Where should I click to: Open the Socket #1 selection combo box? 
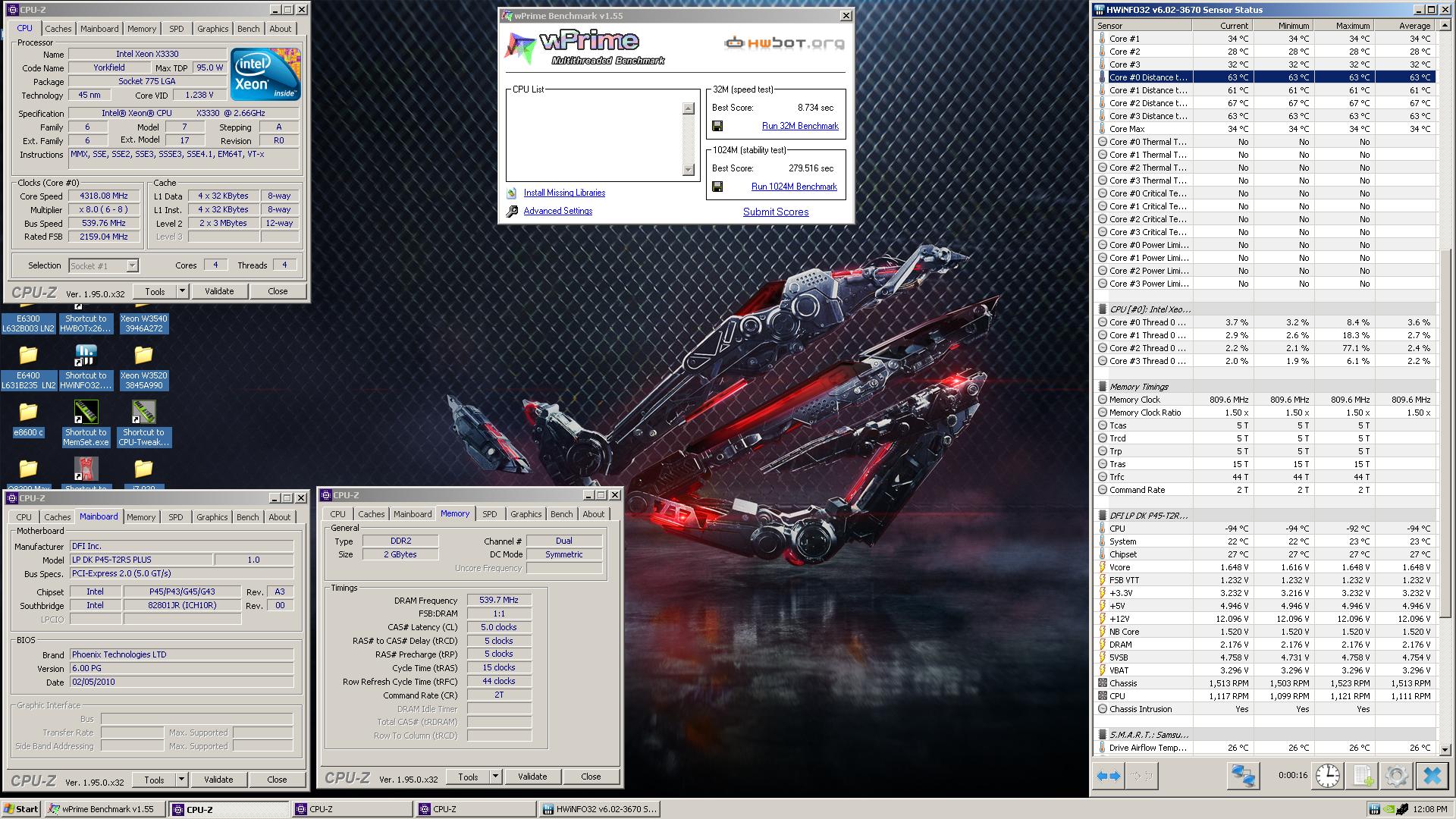coord(104,265)
